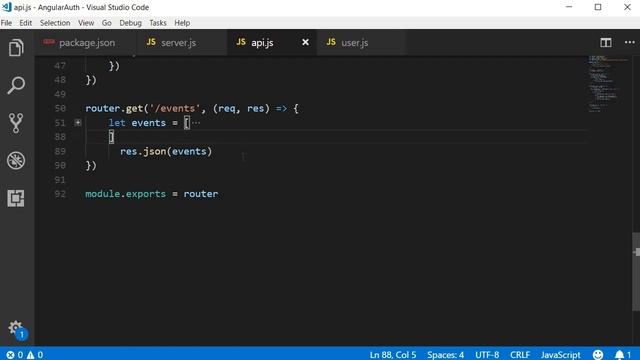Click the Spaces: 4 indentation setting
Screen dimensions: 640x360
(445, 355)
